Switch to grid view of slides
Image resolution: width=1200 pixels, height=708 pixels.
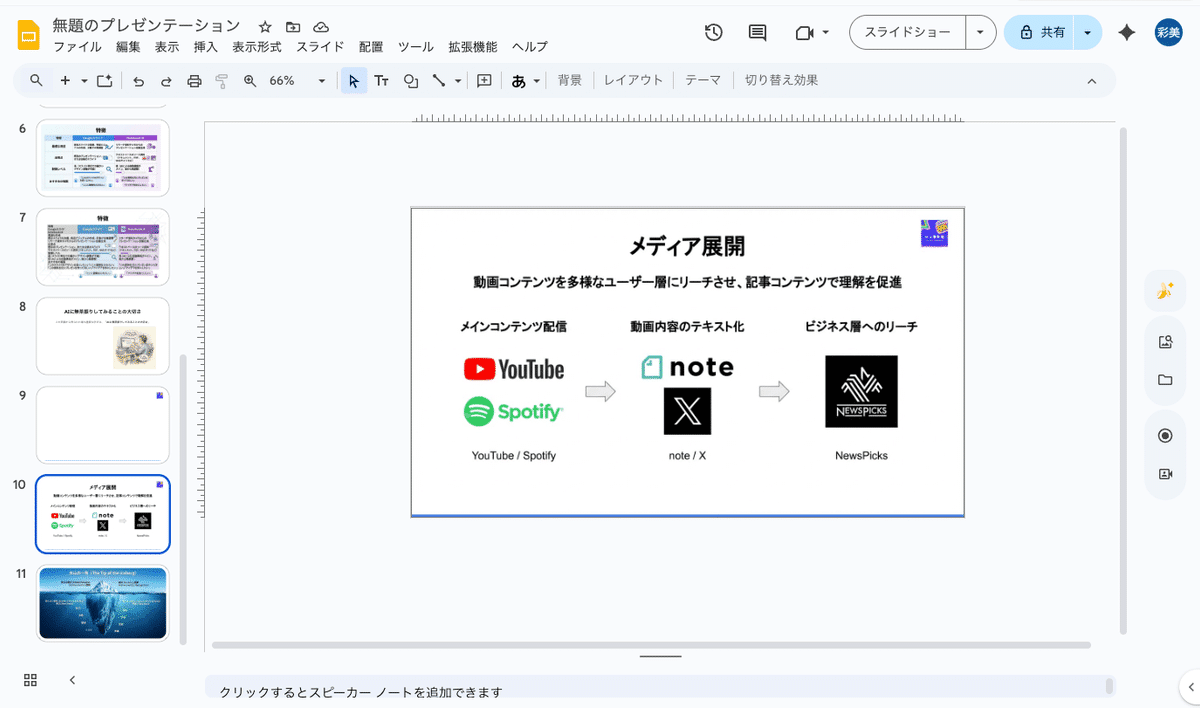coord(30,680)
